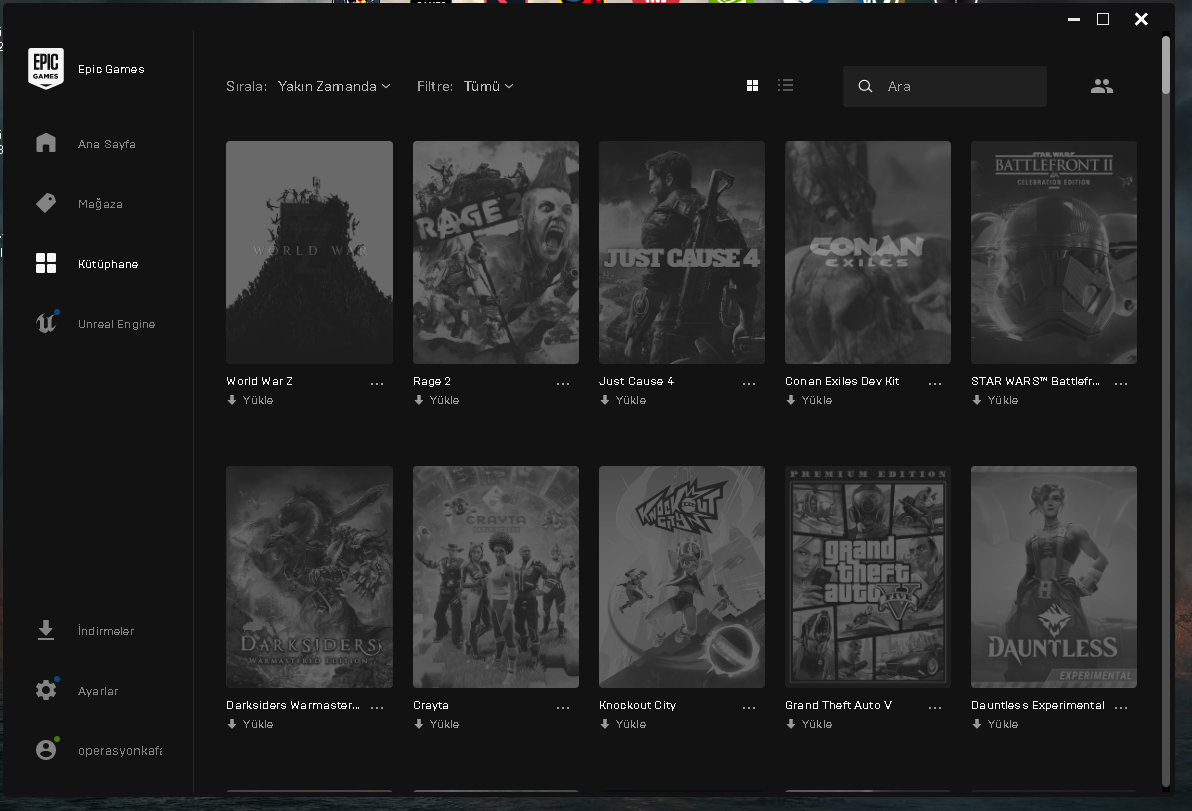Open Just Cause 4 three-dot options
The width and height of the screenshot is (1192, 811).
750,384
